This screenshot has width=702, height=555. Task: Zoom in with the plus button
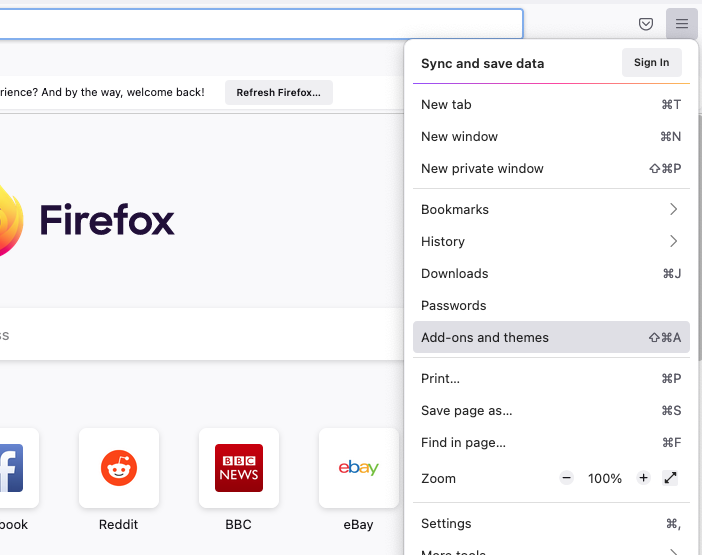pyautogui.click(x=643, y=478)
